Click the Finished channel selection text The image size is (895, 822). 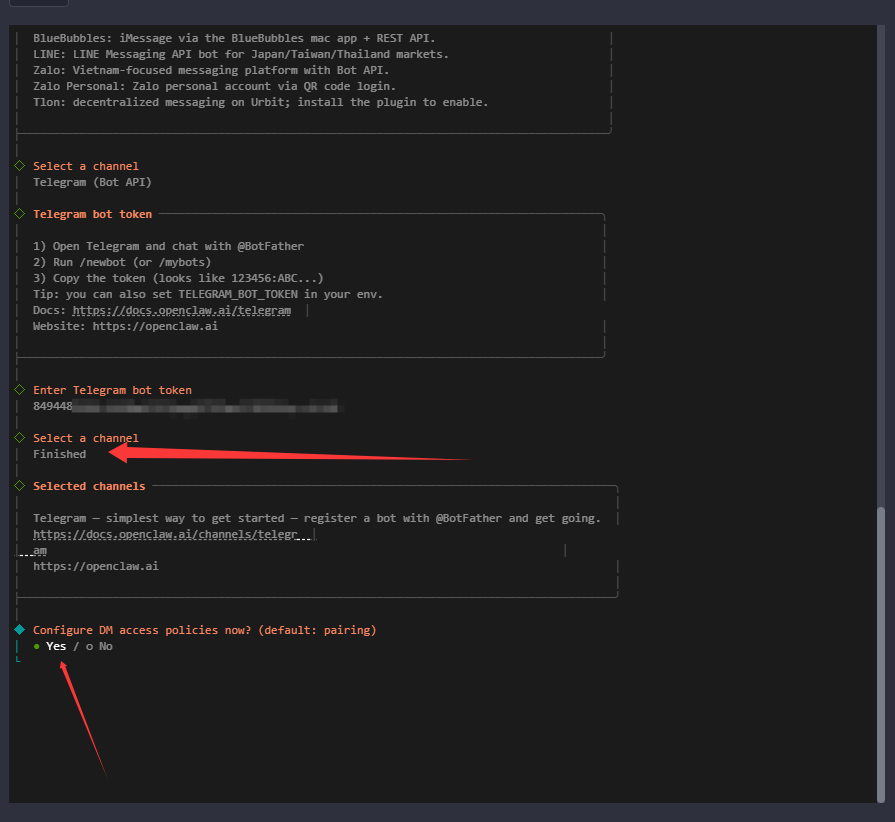tap(59, 454)
